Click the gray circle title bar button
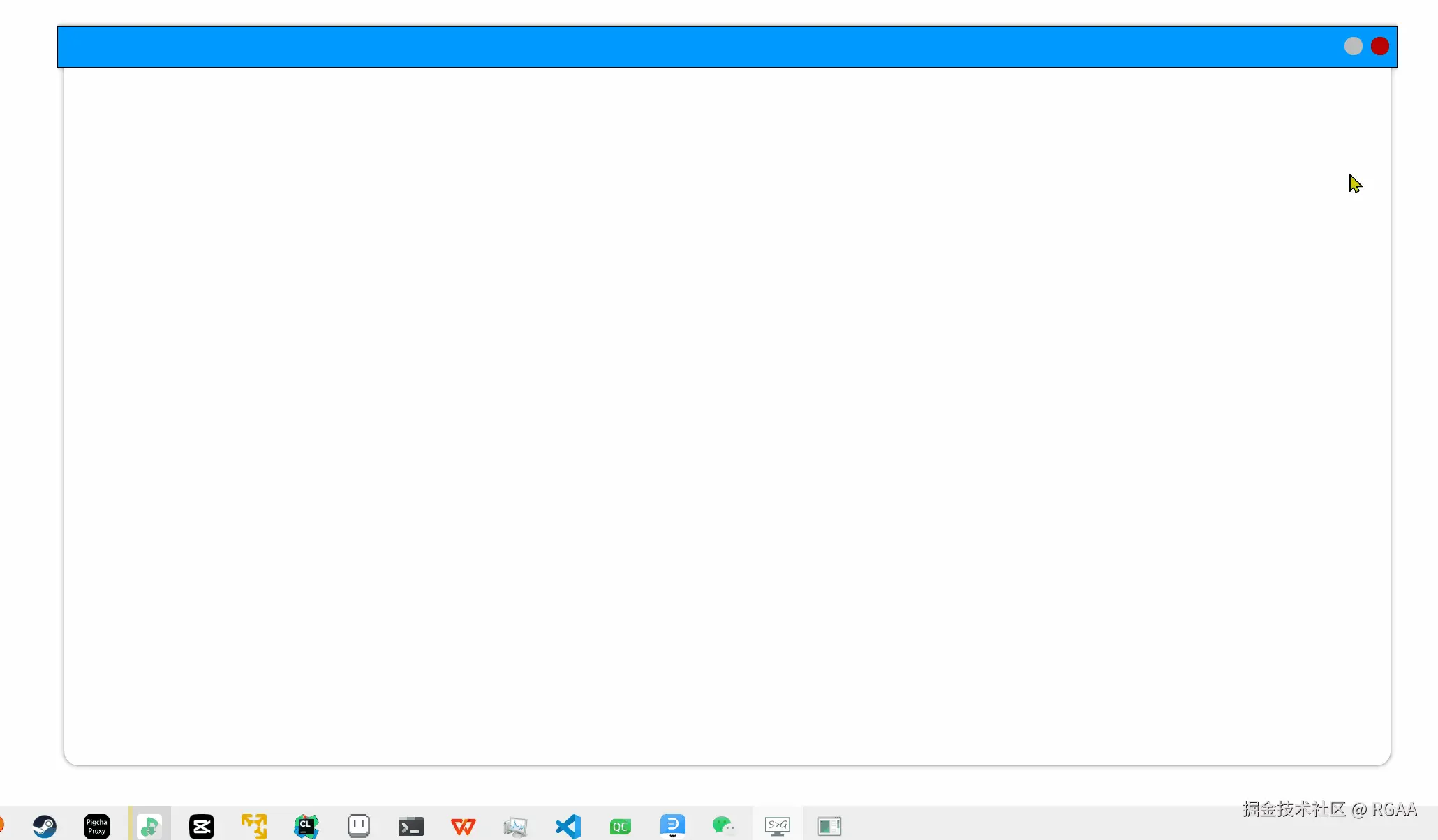1438x840 pixels. pyautogui.click(x=1353, y=46)
